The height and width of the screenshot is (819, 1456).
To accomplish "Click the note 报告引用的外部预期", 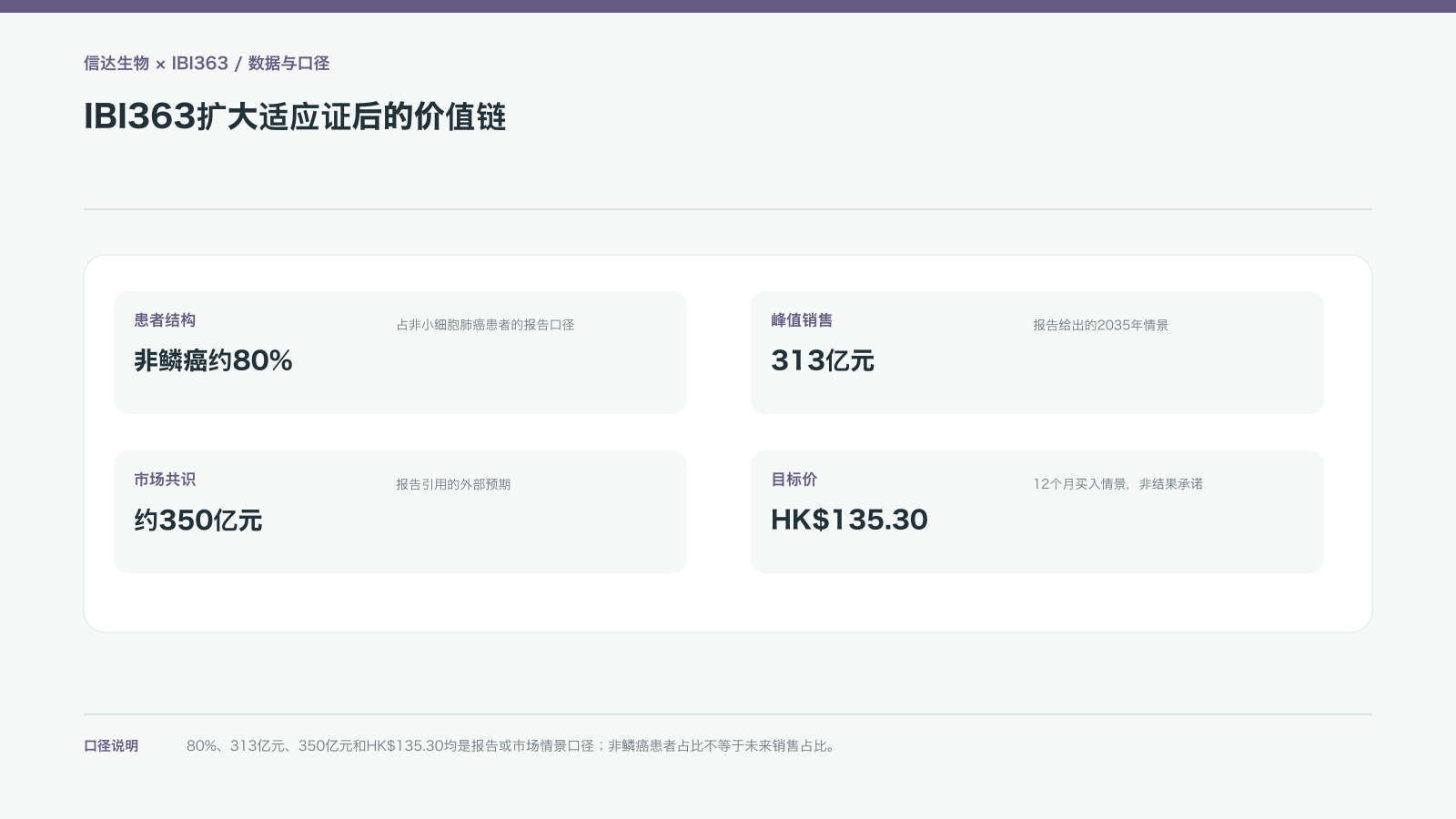I will [x=453, y=484].
